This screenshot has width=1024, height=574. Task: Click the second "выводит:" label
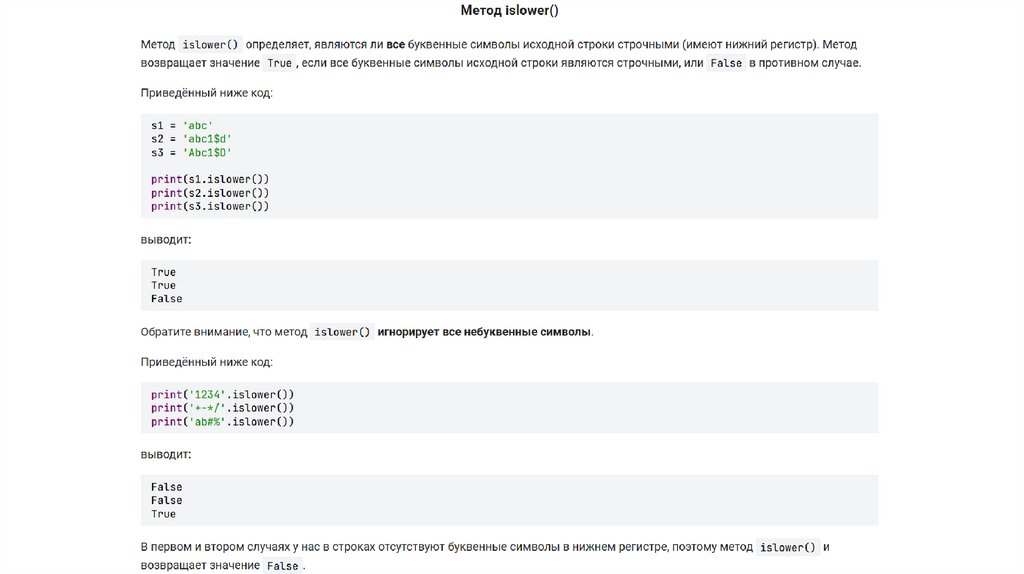[x=165, y=455]
